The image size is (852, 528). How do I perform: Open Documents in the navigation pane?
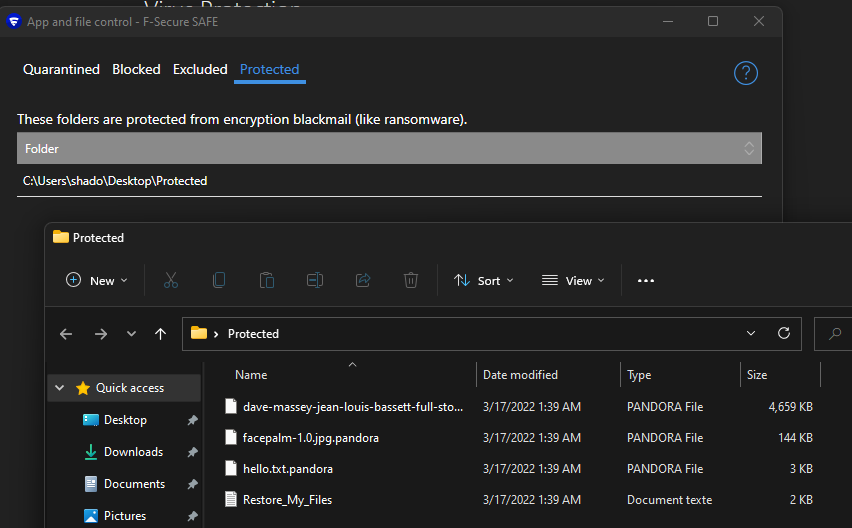pos(134,484)
